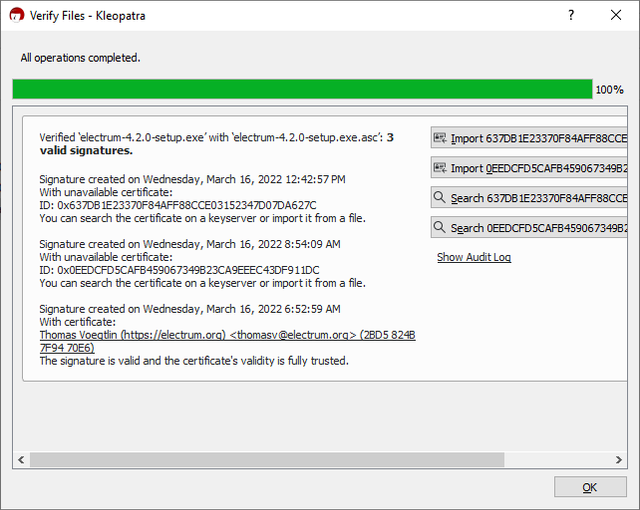This screenshot has width=640, height=510.
Task: Click 'All operations completed.' status text
Action: coord(80,58)
